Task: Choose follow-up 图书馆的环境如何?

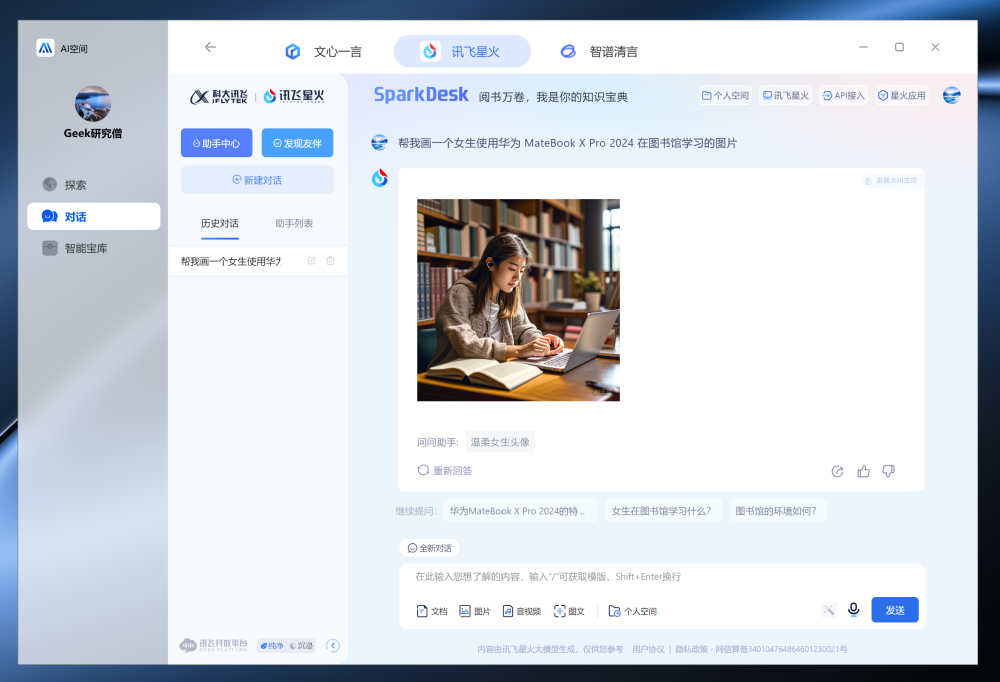Action: tap(778, 511)
